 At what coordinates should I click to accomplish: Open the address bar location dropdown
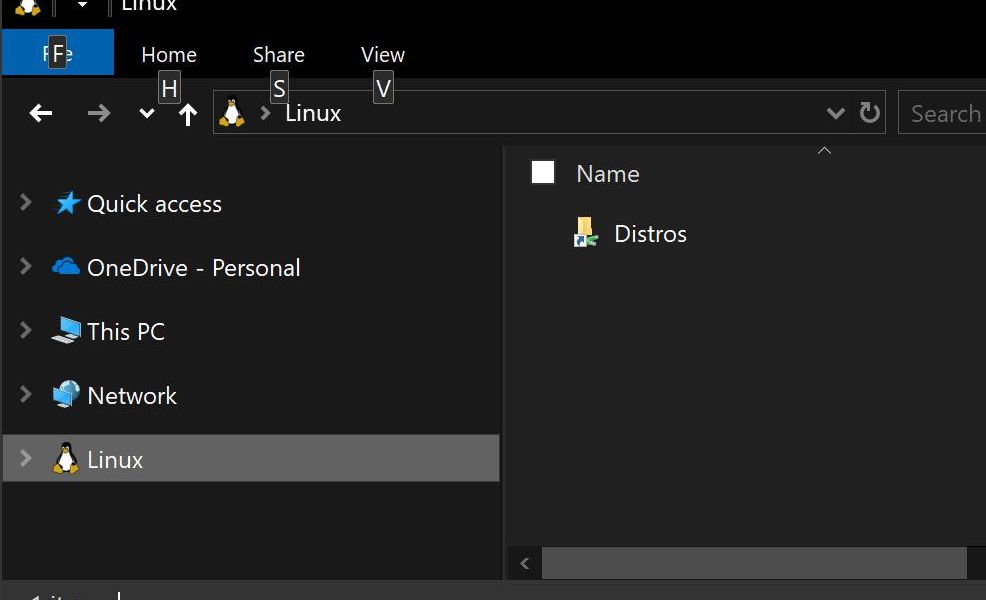click(836, 113)
